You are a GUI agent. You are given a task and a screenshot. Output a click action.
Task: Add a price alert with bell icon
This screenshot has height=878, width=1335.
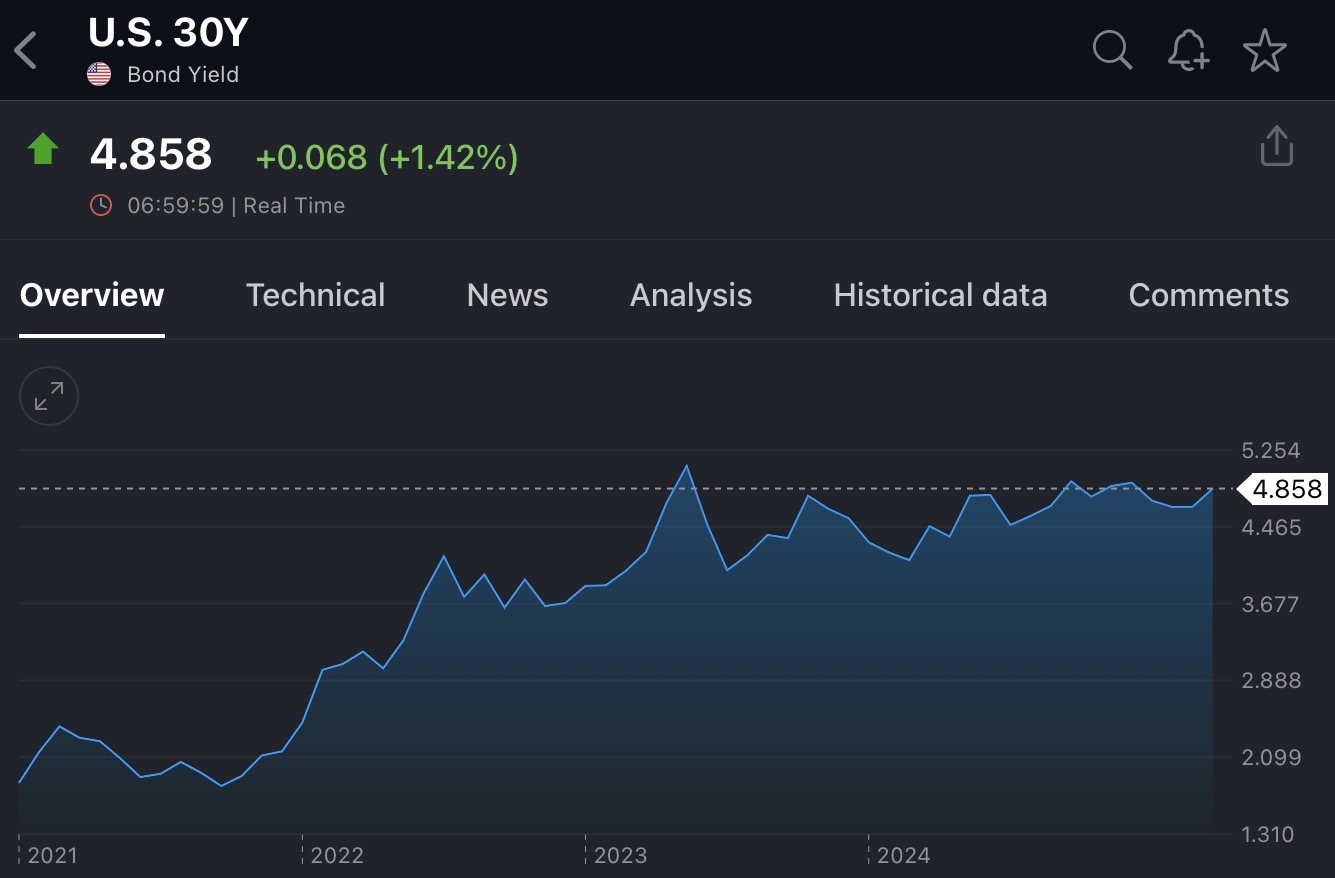click(x=1188, y=49)
